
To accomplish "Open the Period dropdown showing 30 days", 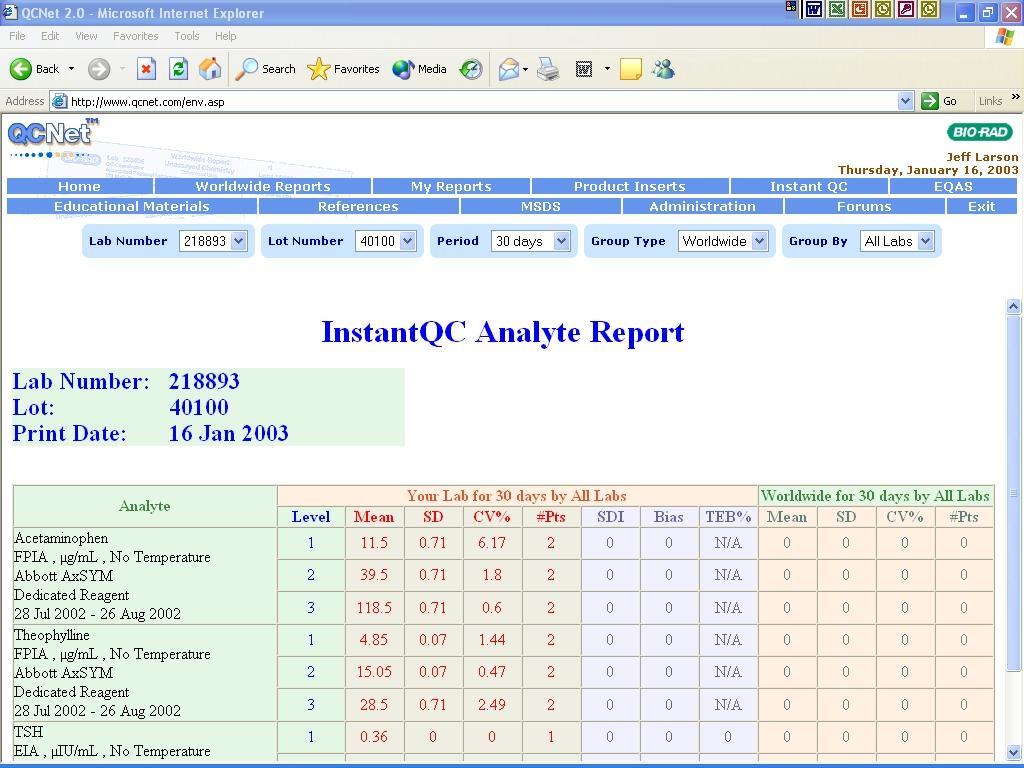I will coord(530,241).
